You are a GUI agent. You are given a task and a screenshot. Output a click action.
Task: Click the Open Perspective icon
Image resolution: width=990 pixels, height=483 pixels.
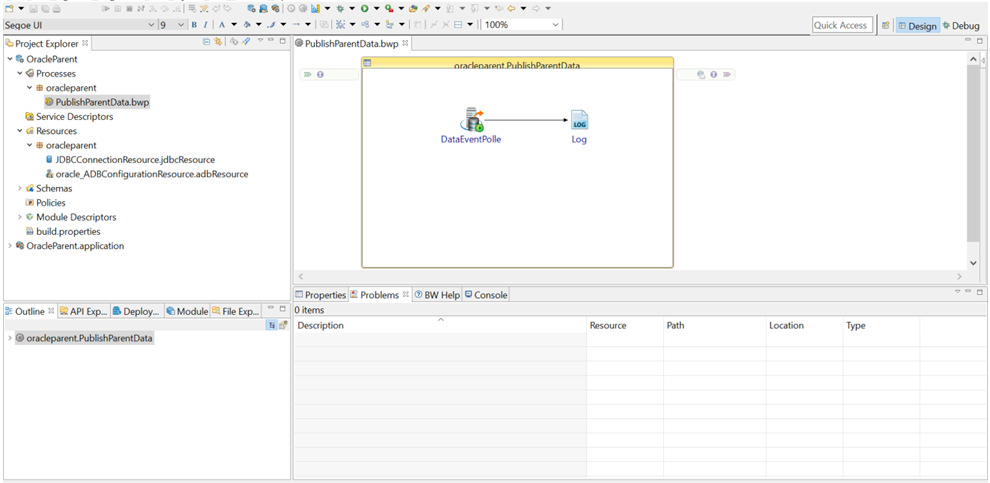click(885, 25)
